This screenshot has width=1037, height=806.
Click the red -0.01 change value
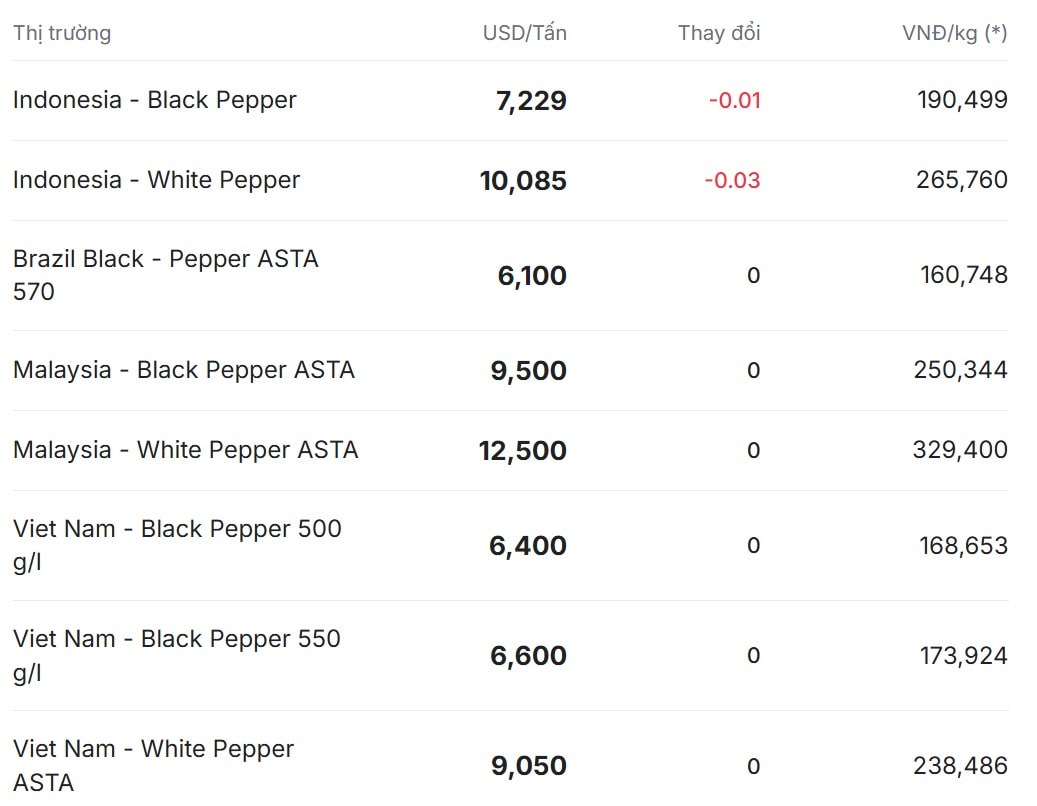[x=734, y=100]
